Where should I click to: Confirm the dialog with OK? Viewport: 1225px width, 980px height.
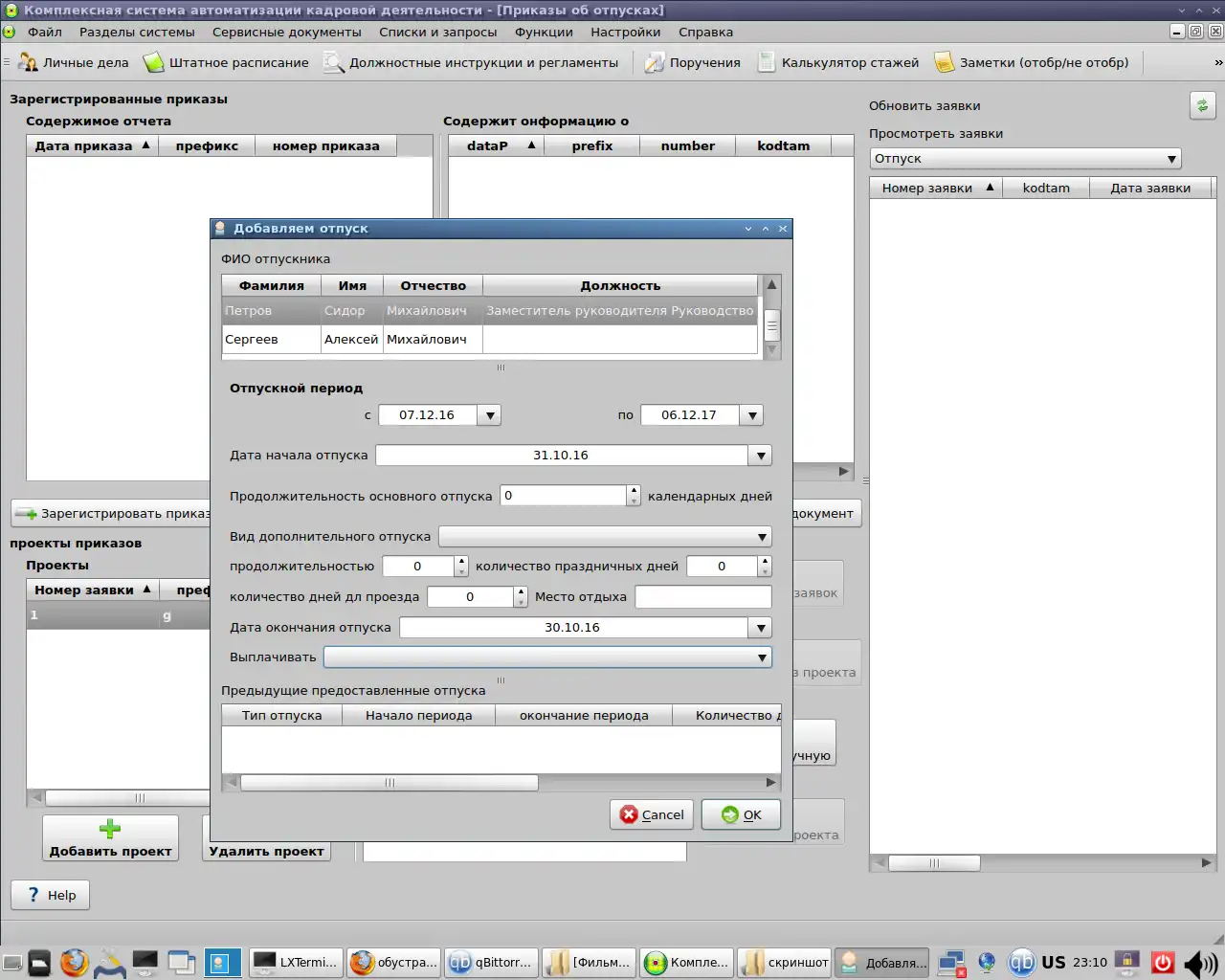[742, 814]
